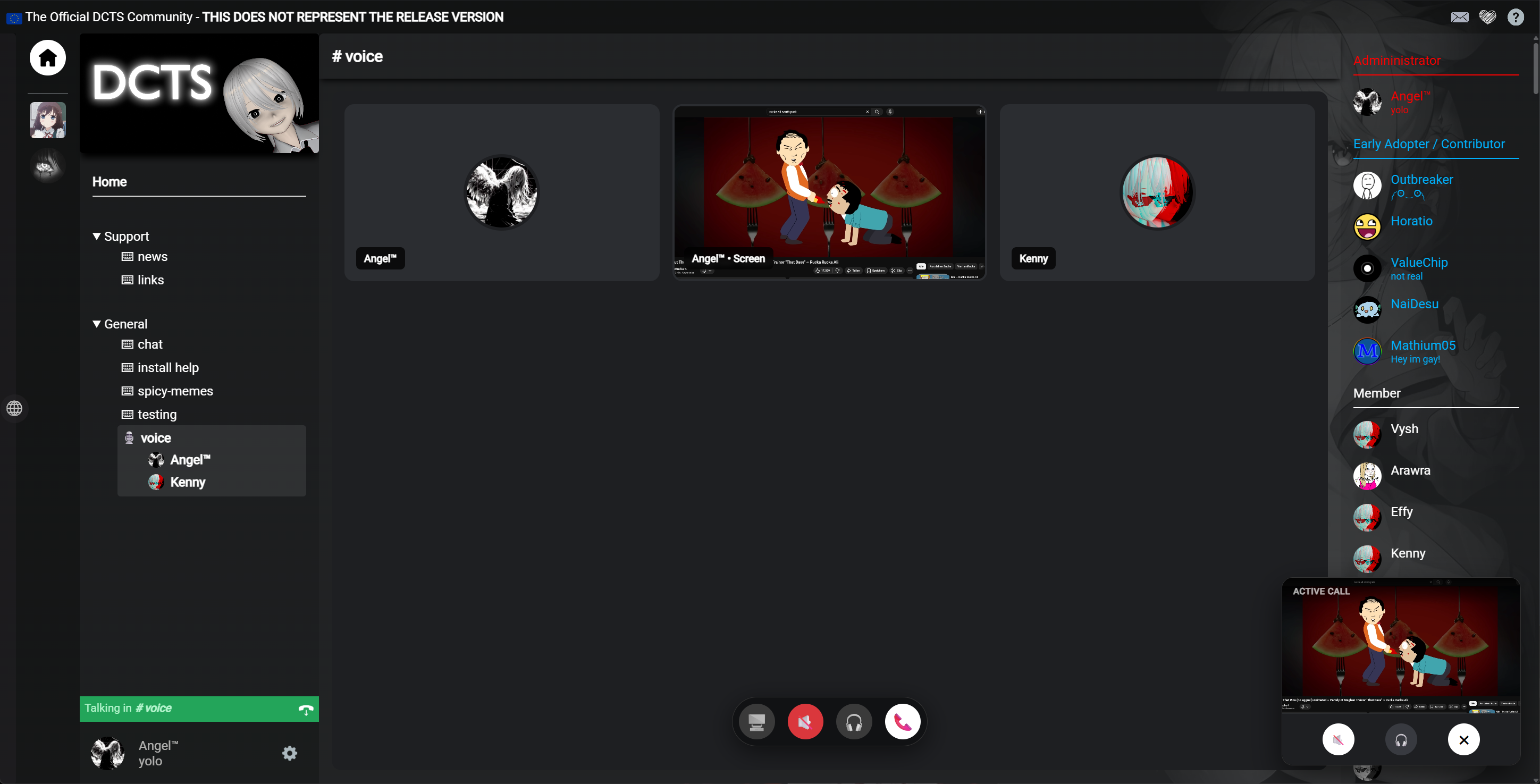Click the Home server icon
The height and width of the screenshot is (784, 1540).
click(48, 58)
